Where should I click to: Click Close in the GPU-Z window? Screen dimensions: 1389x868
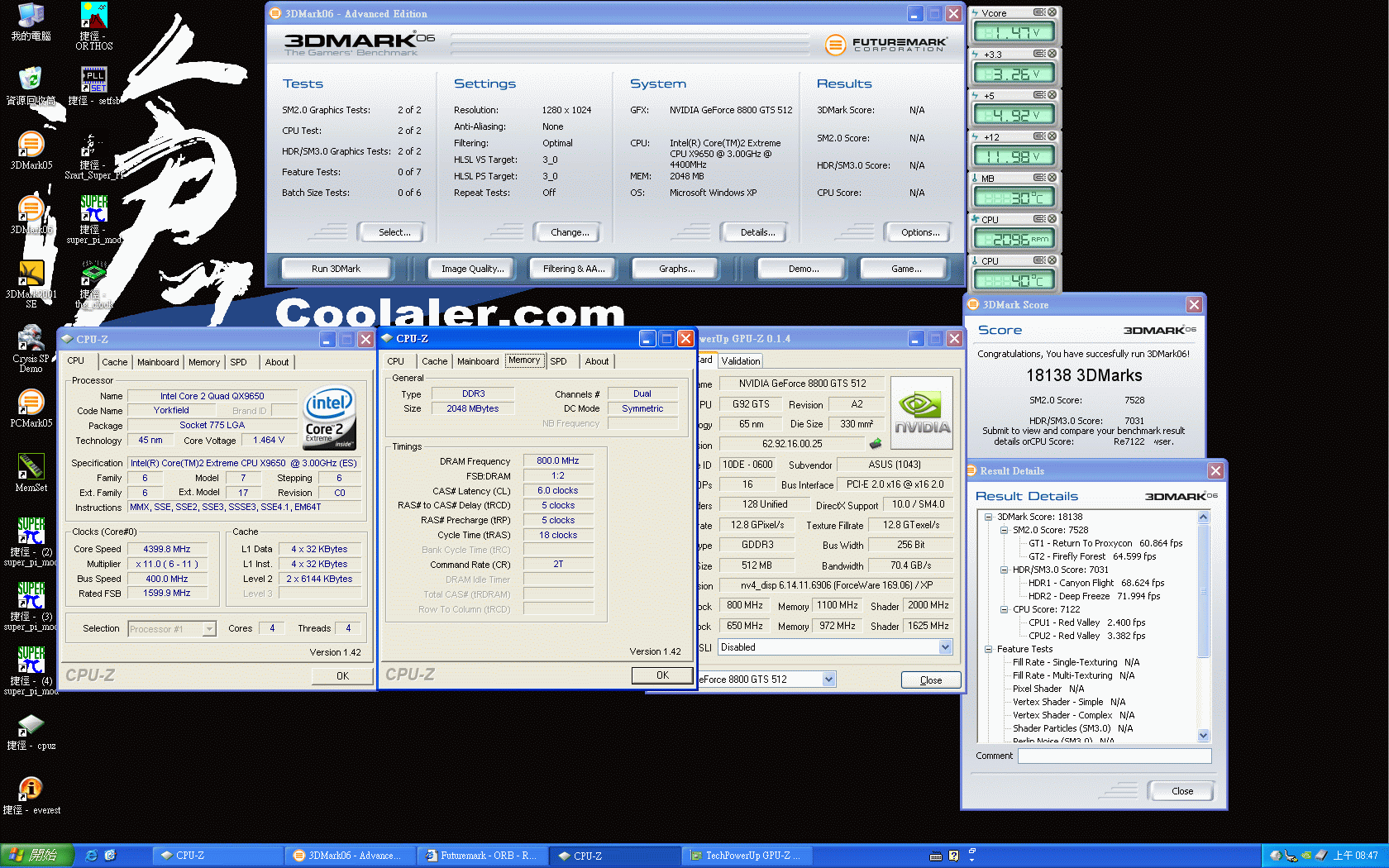click(931, 680)
